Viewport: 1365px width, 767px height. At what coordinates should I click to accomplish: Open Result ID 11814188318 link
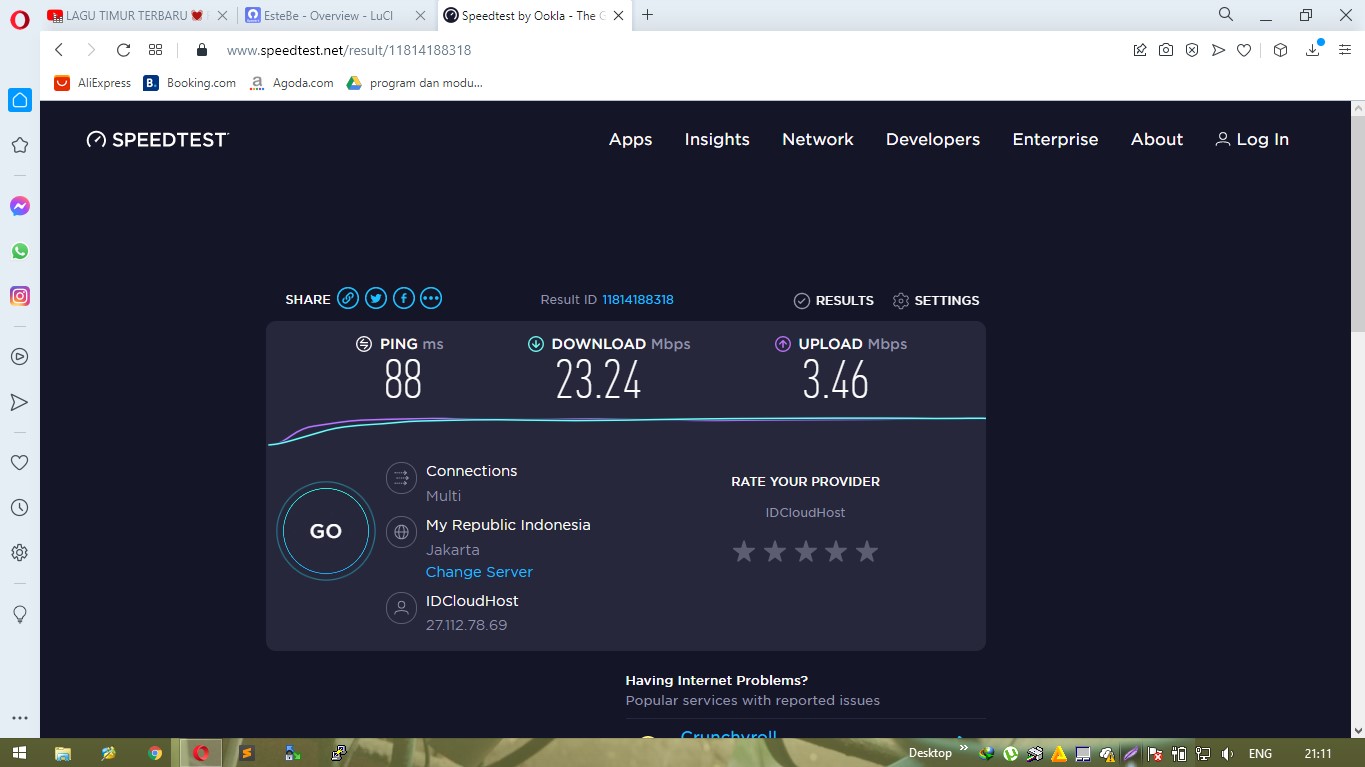(x=638, y=300)
